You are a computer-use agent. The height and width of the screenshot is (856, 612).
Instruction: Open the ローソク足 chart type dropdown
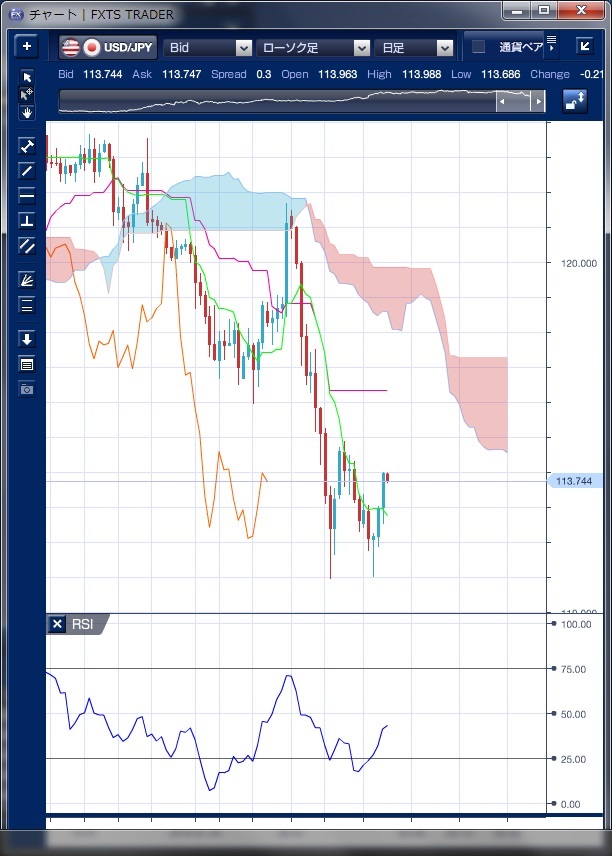[313, 47]
